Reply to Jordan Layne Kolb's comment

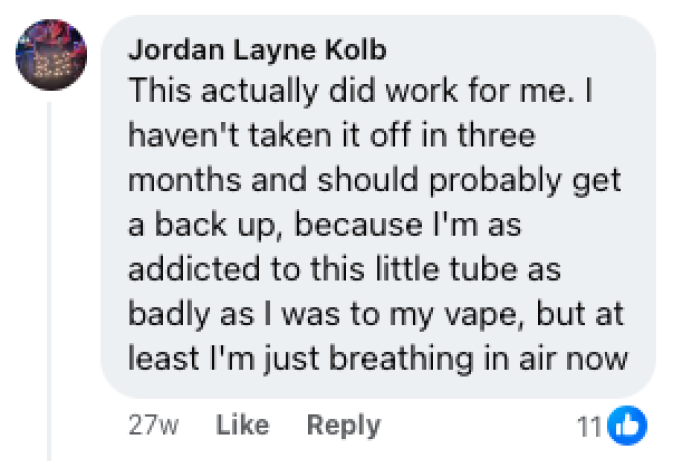(x=343, y=425)
